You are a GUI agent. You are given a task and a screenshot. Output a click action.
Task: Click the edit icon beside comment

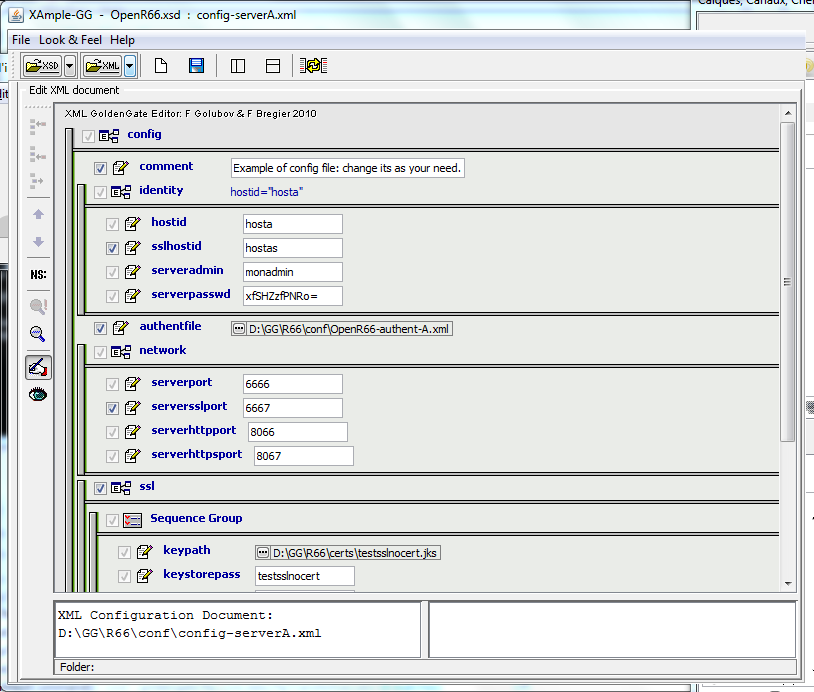click(121, 167)
